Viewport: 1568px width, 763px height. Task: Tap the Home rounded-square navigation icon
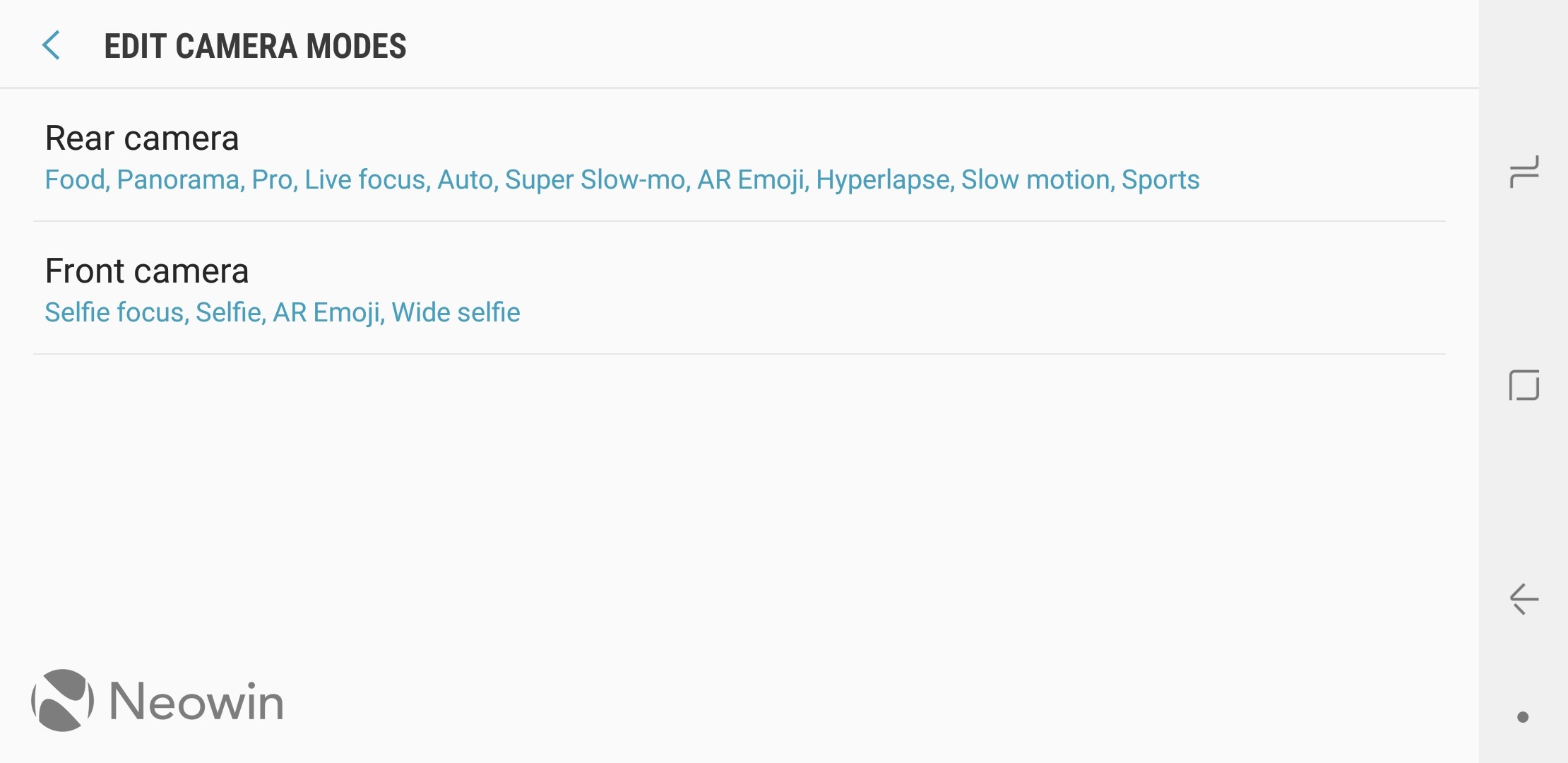[1524, 386]
